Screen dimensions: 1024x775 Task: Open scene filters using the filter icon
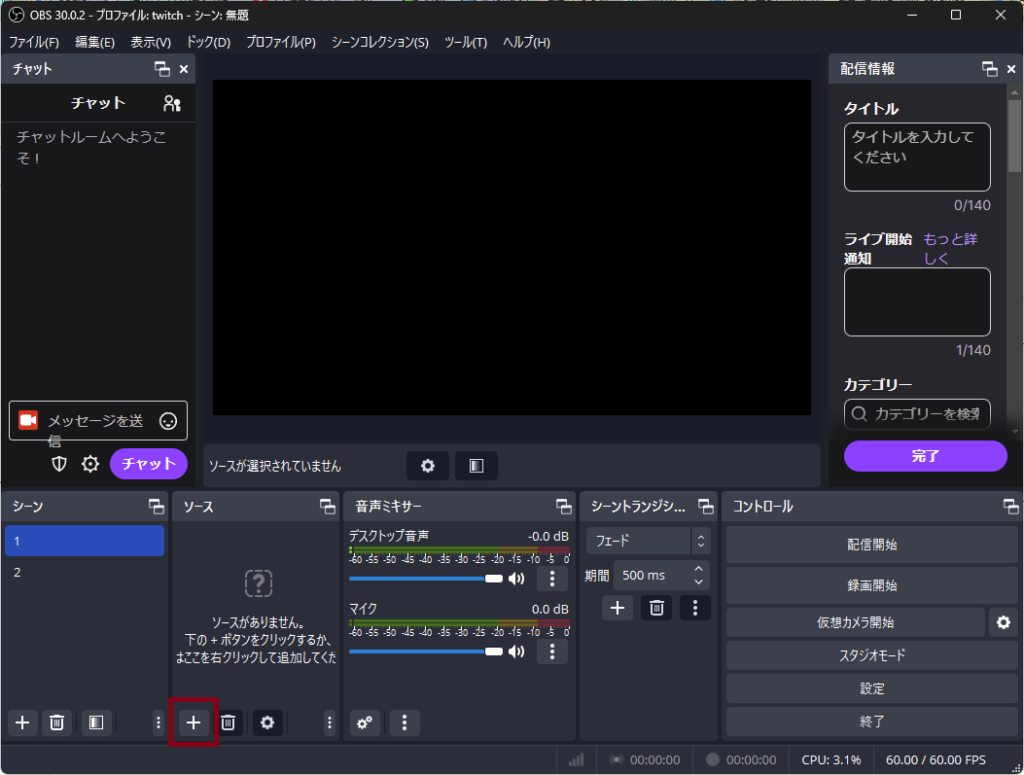[x=96, y=722]
